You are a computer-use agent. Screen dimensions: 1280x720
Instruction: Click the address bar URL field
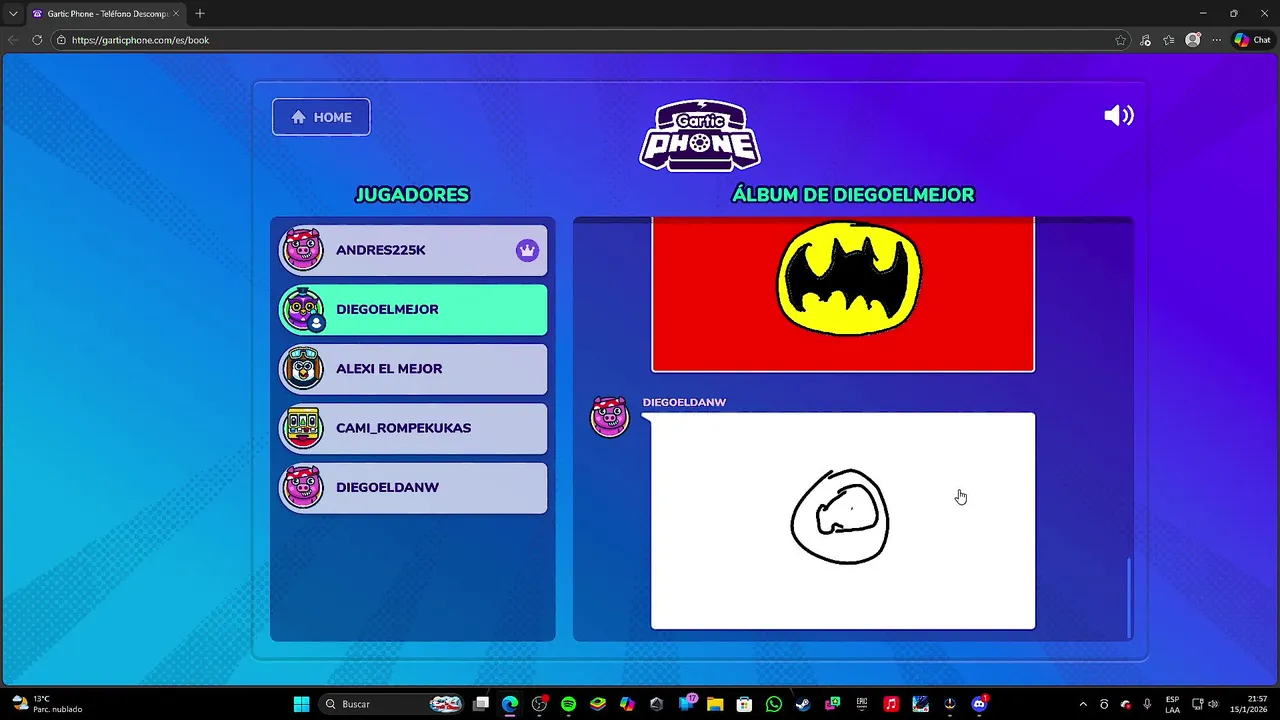pos(590,40)
